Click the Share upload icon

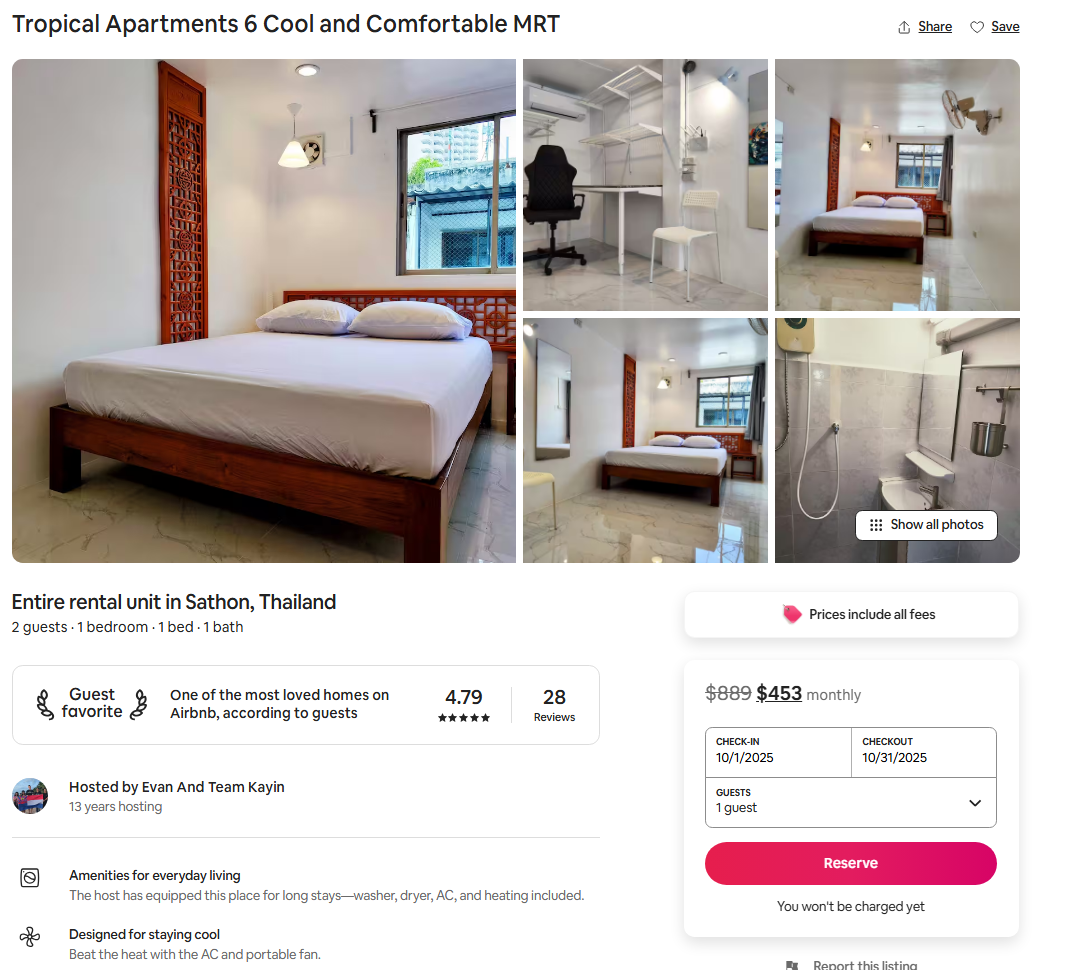[x=904, y=27]
